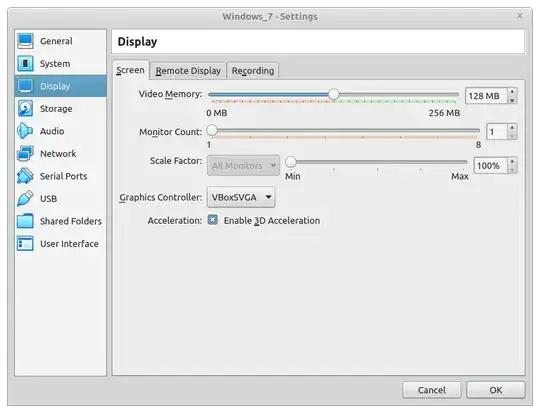Open the General settings icon
The image size is (540, 413).
[25, 41]
